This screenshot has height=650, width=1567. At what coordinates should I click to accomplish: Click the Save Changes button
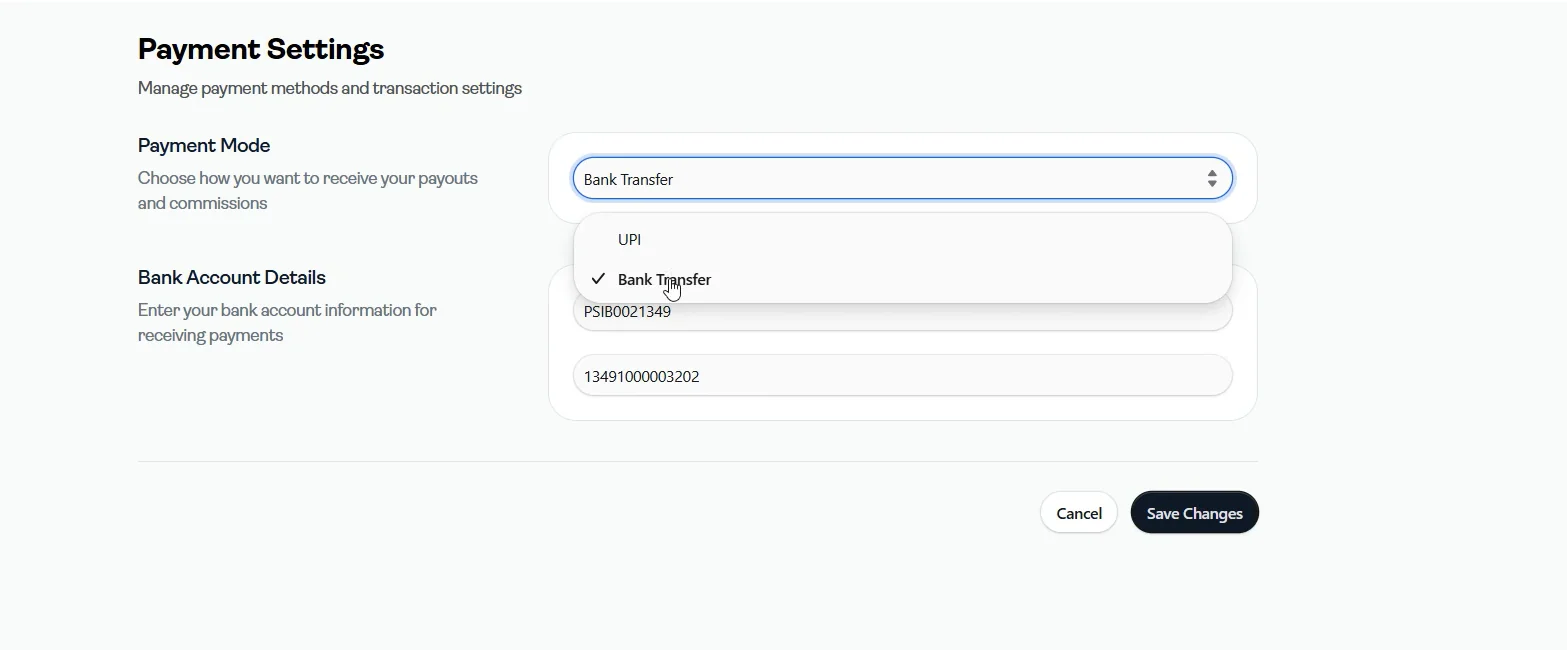1194,513
